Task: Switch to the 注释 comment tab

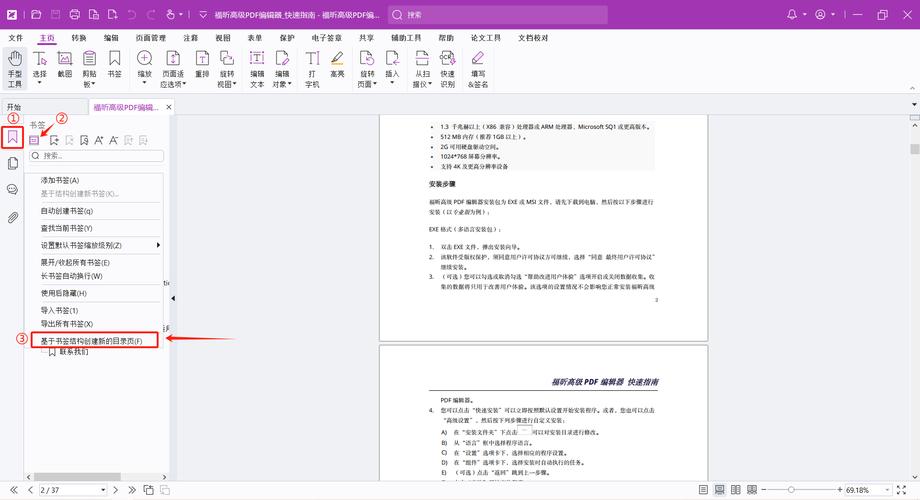Action: click(x=191, y=38)
